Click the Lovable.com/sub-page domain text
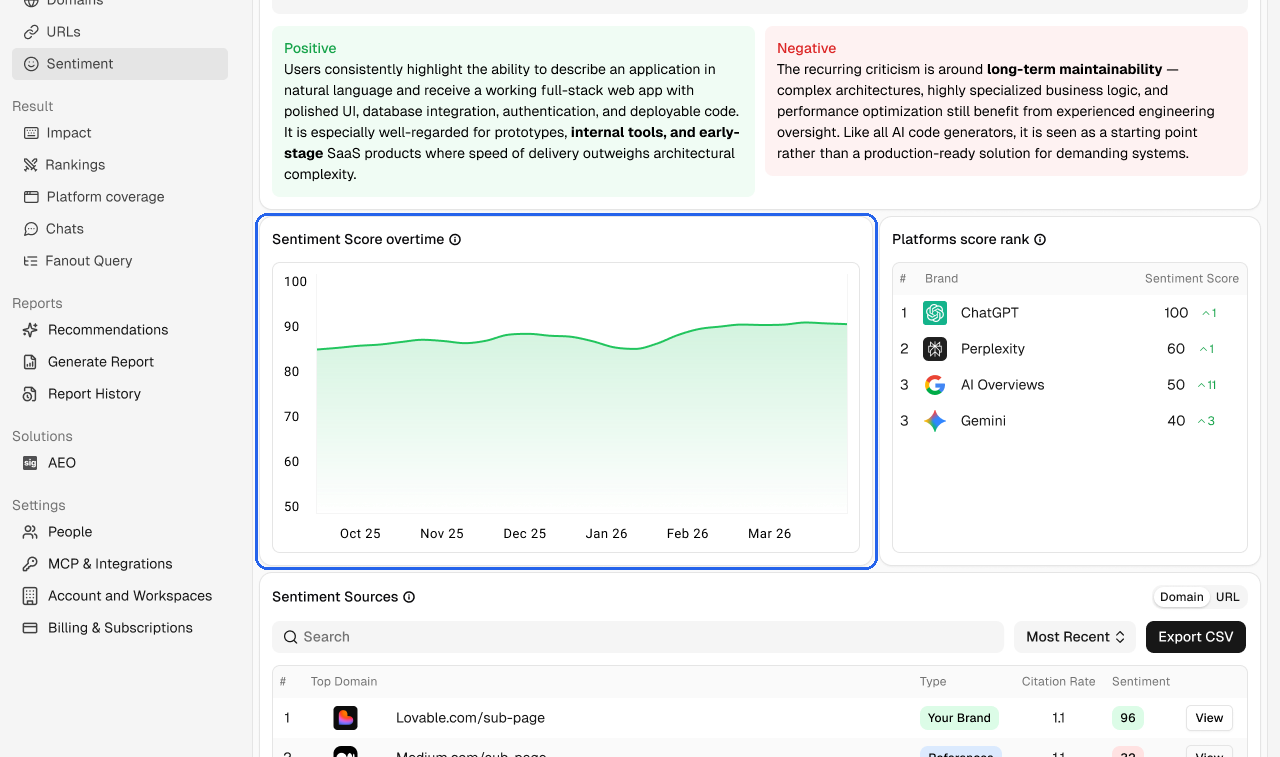Viewport: 1280px width, 757px height. click(x=470, y=718)
